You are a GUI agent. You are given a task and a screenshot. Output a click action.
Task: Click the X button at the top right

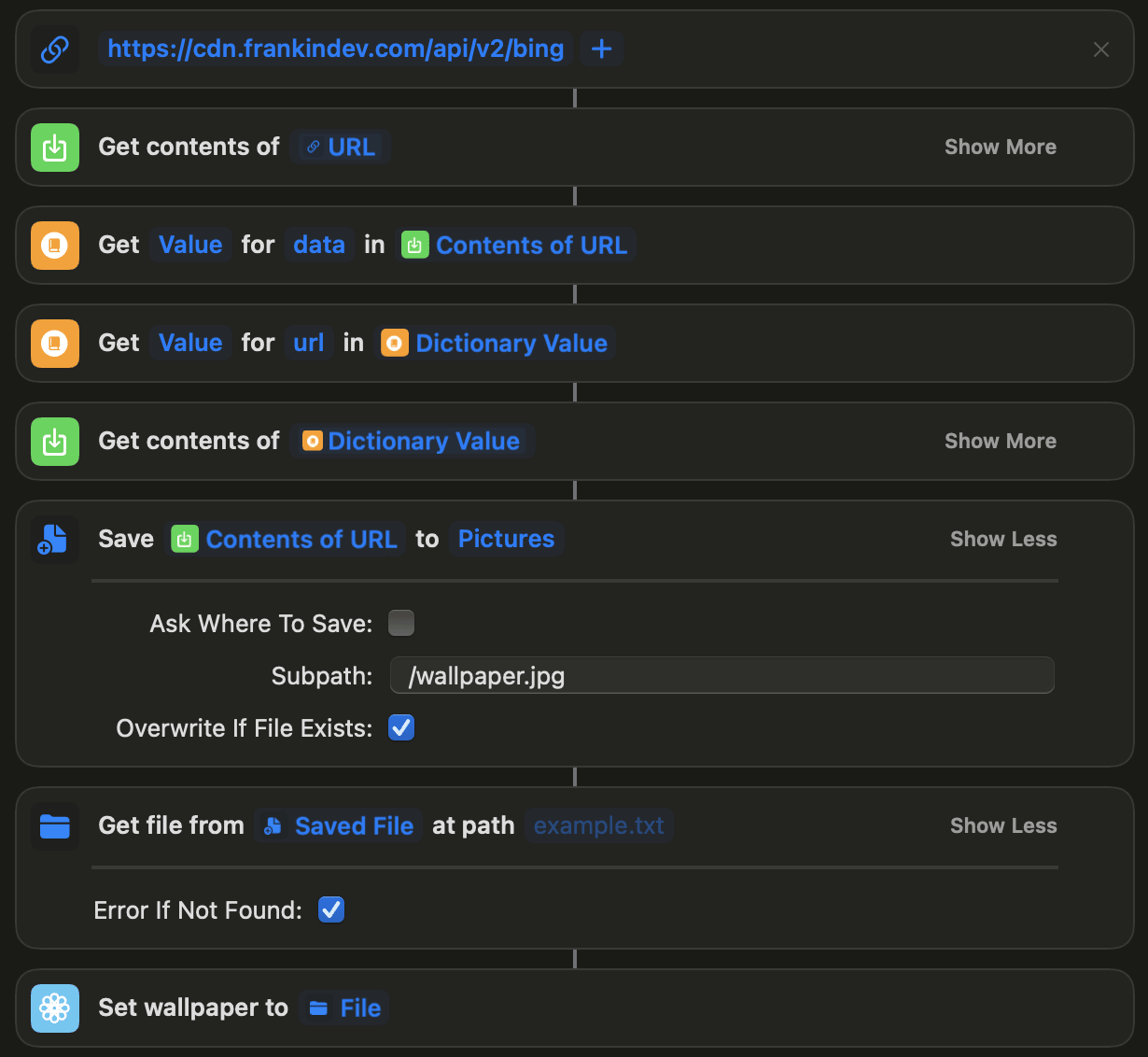tap(1101, 49)
